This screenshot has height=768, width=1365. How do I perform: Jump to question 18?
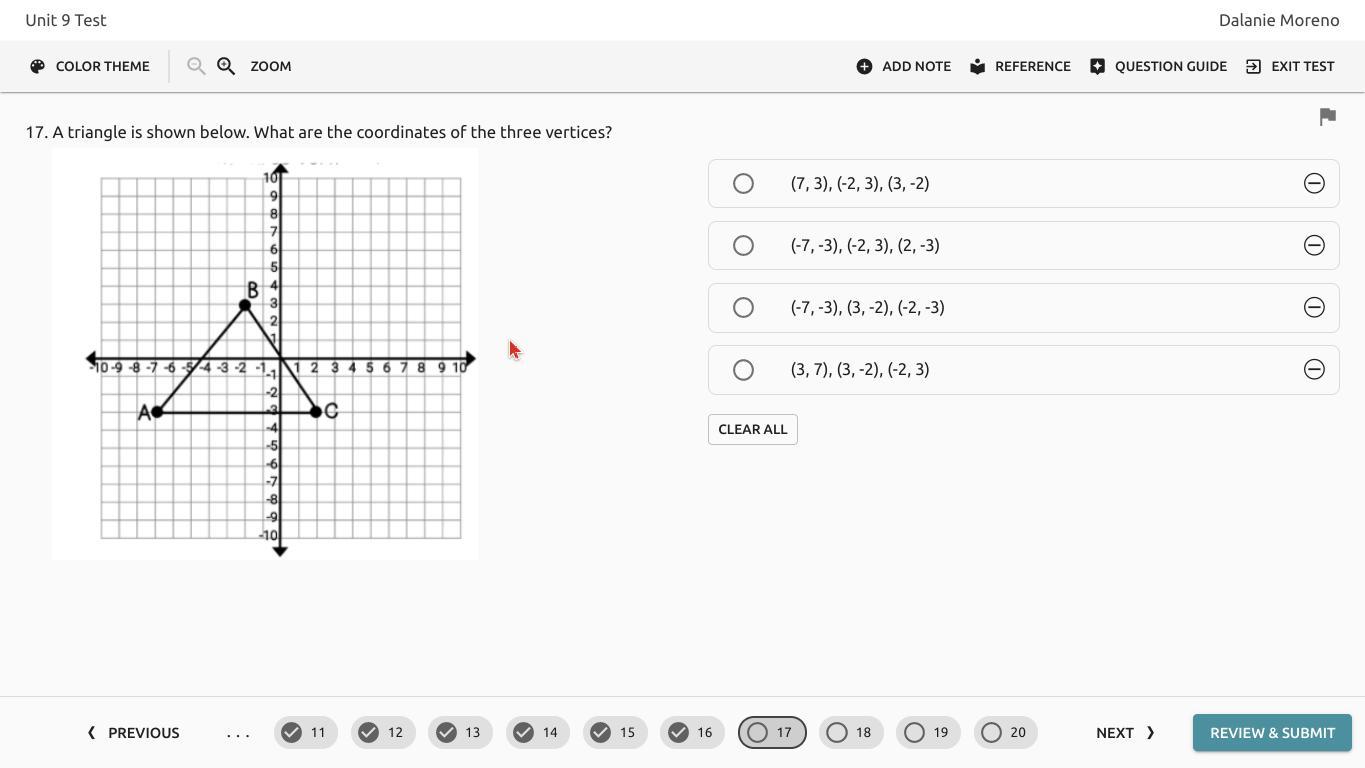[x=851, y=733]
